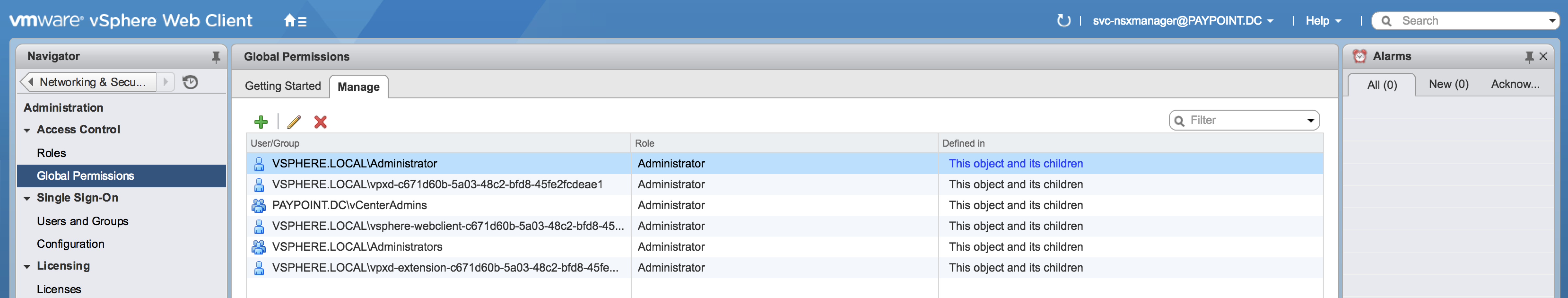Close the Alarms panel

1543,56
